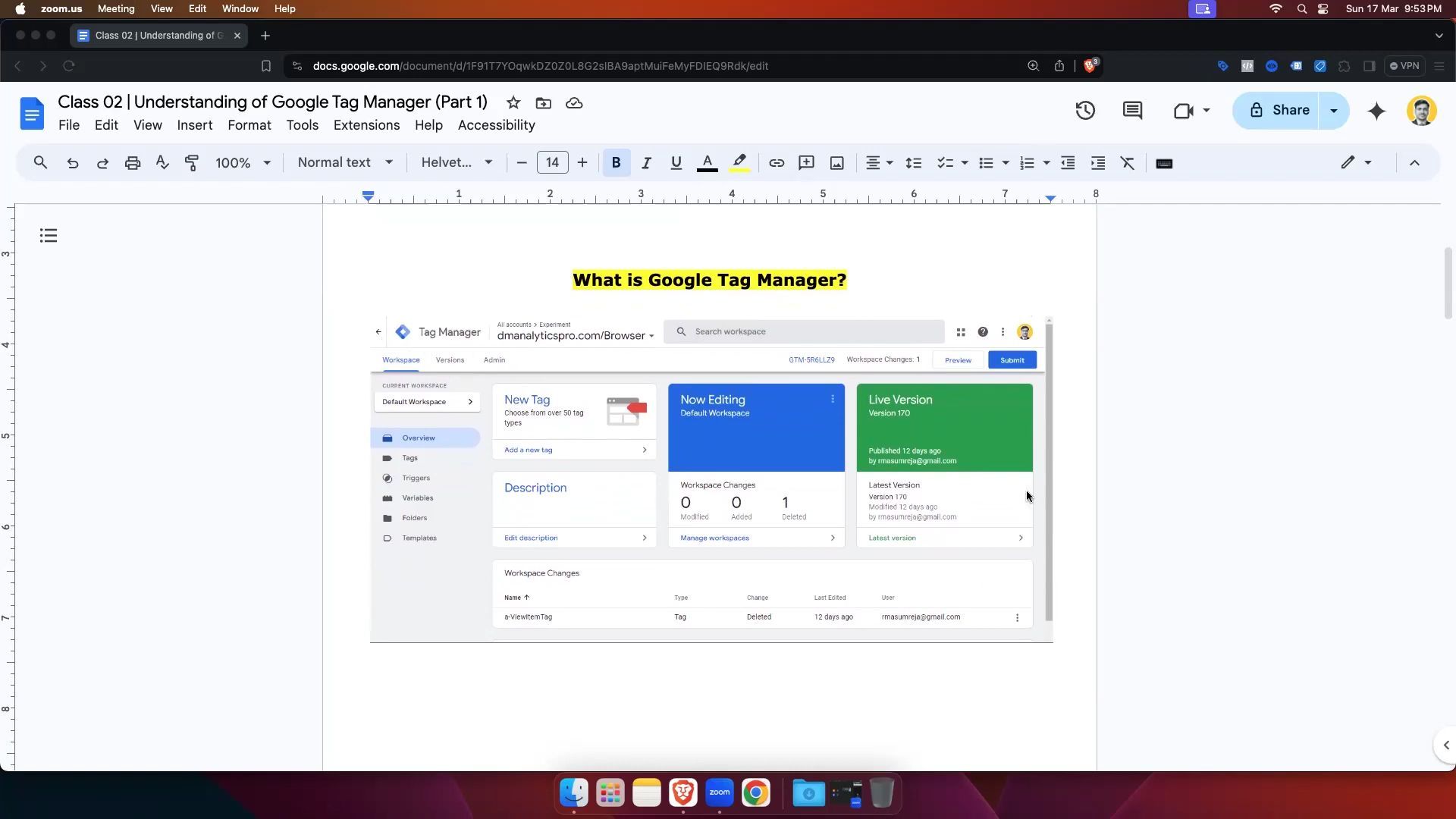Image resolution: width=1456 pixels, height=819 pixels.
Task: Open the Insert menu
Action: (195, 125)
